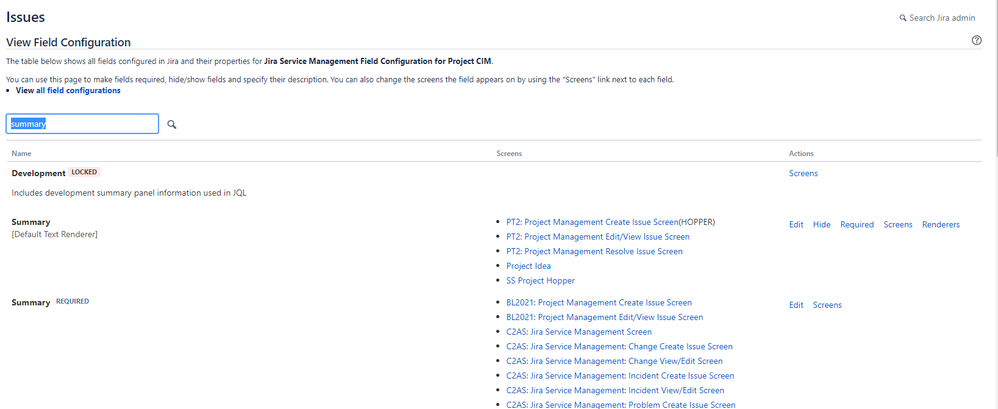Open C2AS Incident View/Edit Screen link

click(x=615, y=390)
